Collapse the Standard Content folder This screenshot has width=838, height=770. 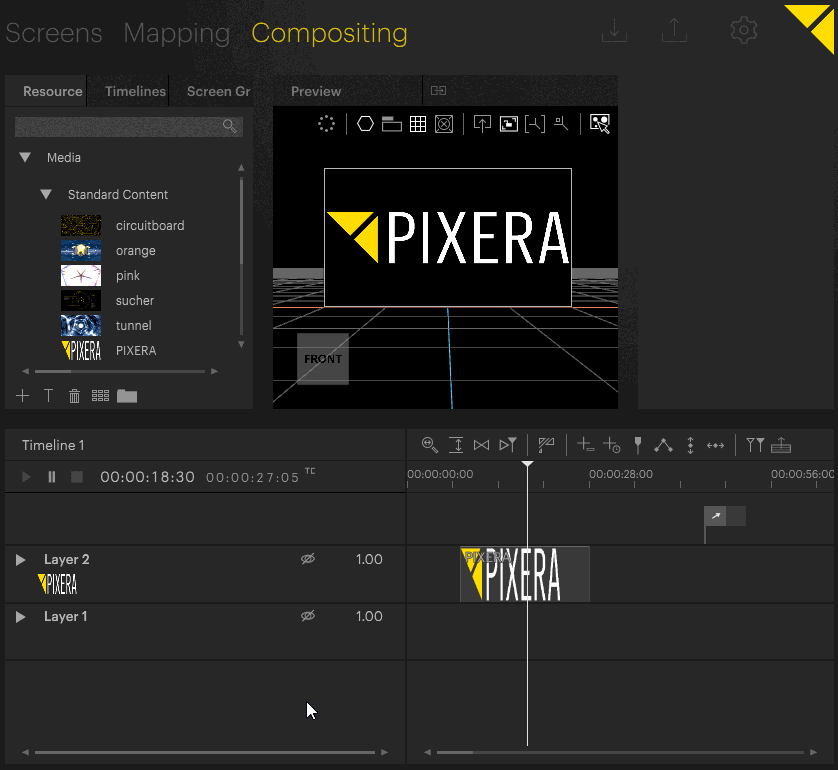pyautogui.click(x=46, y=194)
